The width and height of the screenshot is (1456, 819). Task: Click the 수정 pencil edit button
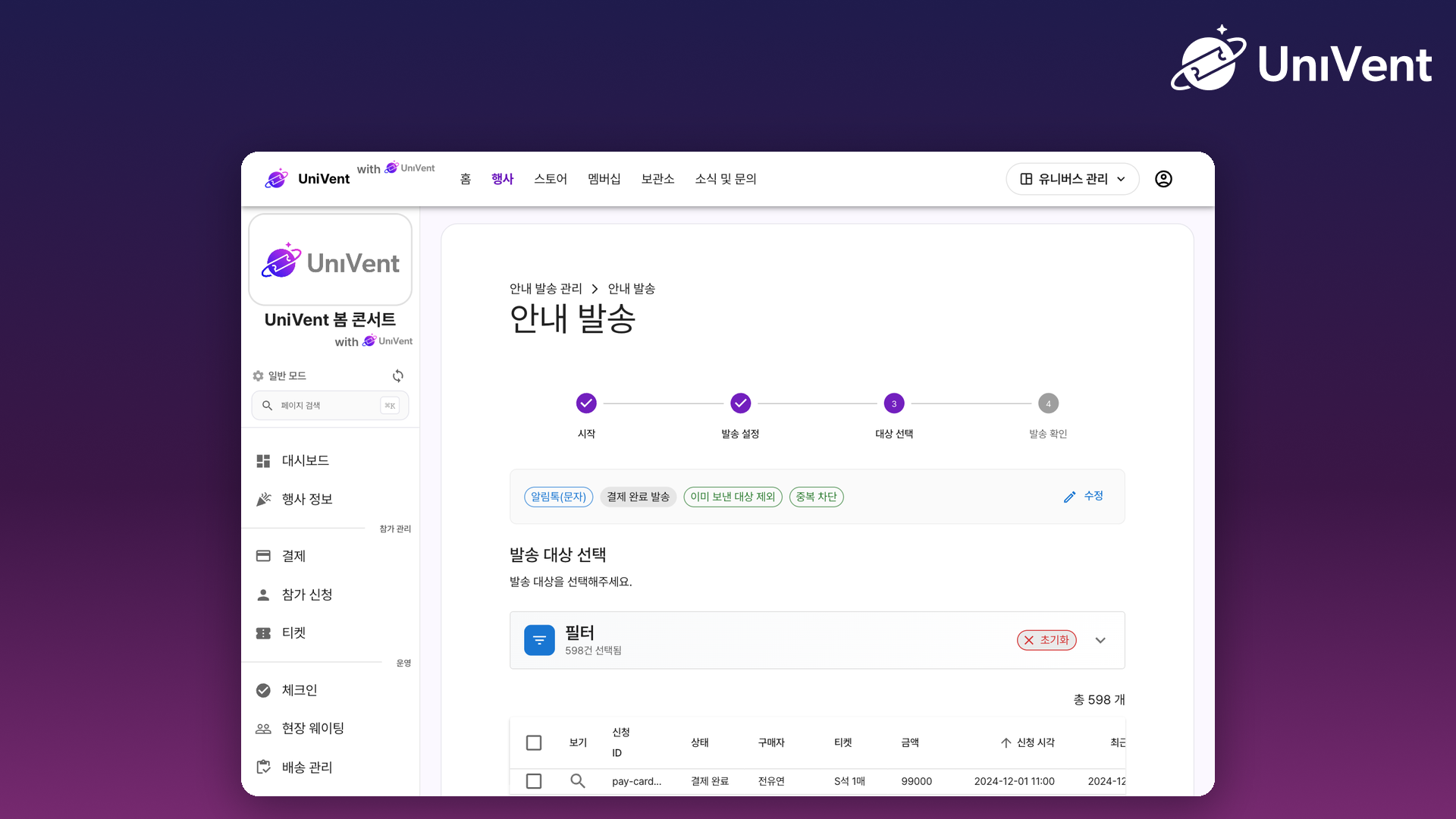[x=1084, y=496]
